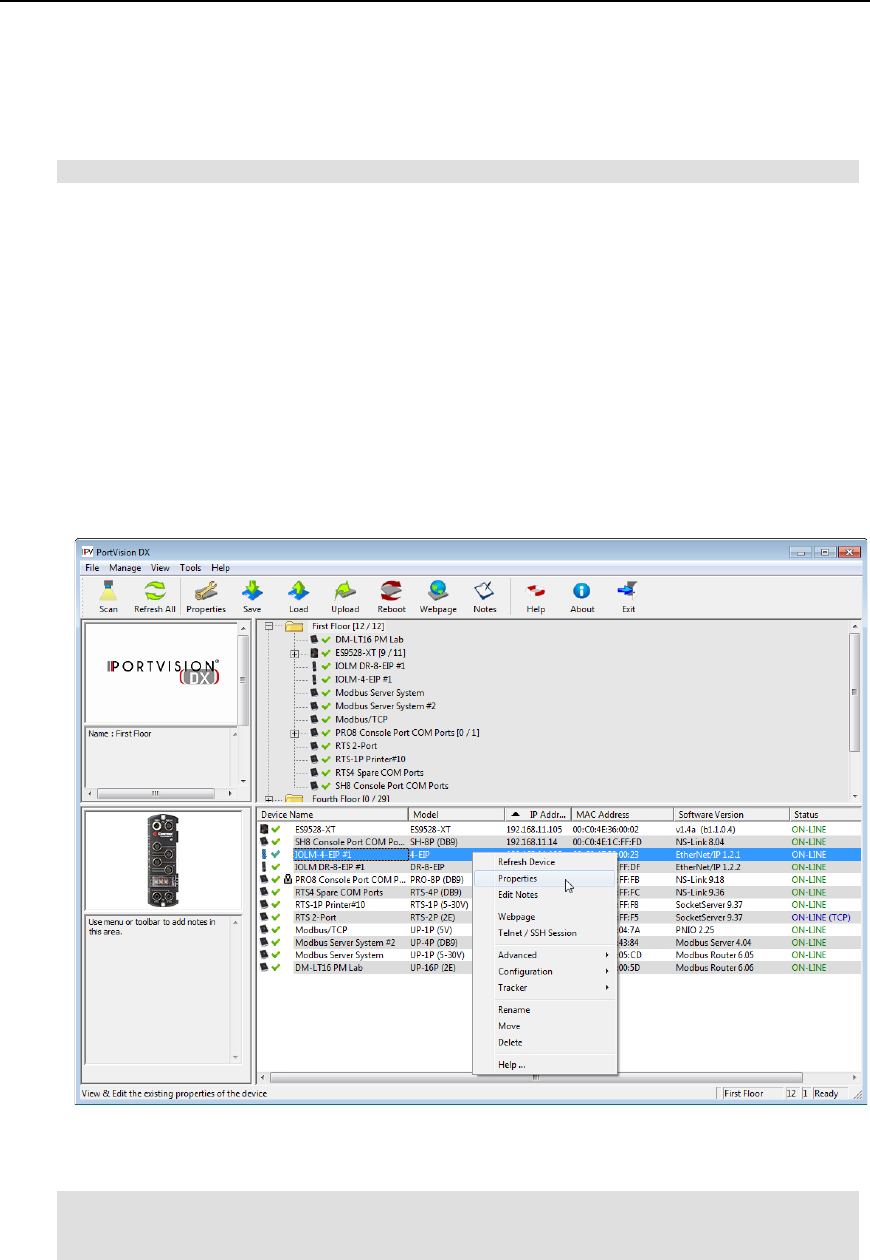The height and width of the screenshot is (1260, 870).
Task: Open the View menu
Action: 162,568
